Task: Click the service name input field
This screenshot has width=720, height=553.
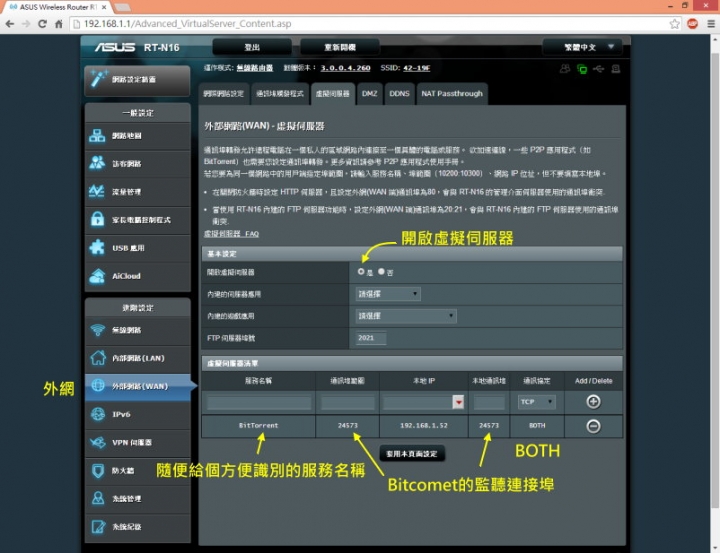Action: click(259, 403)
